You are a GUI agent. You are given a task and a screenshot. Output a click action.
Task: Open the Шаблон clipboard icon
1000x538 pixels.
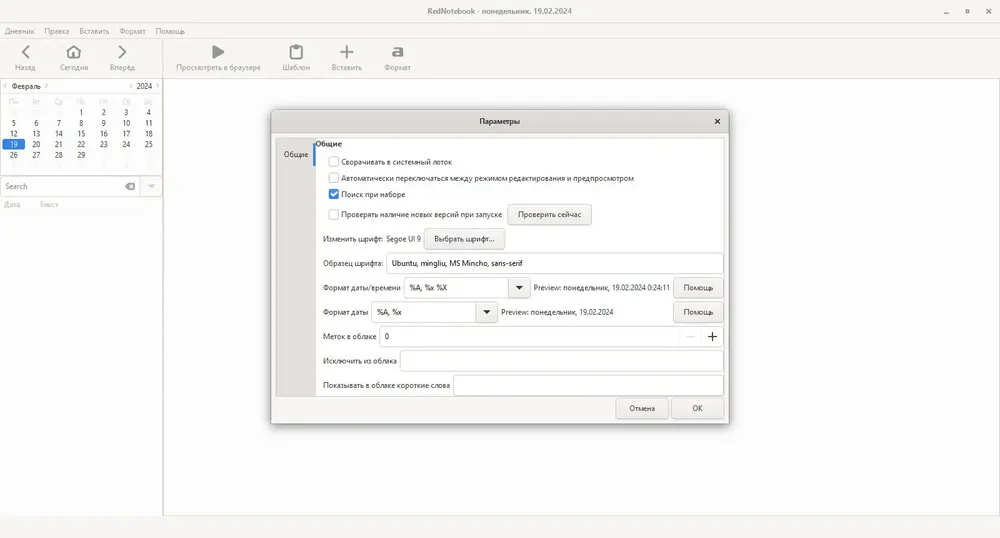coord(296,52)
